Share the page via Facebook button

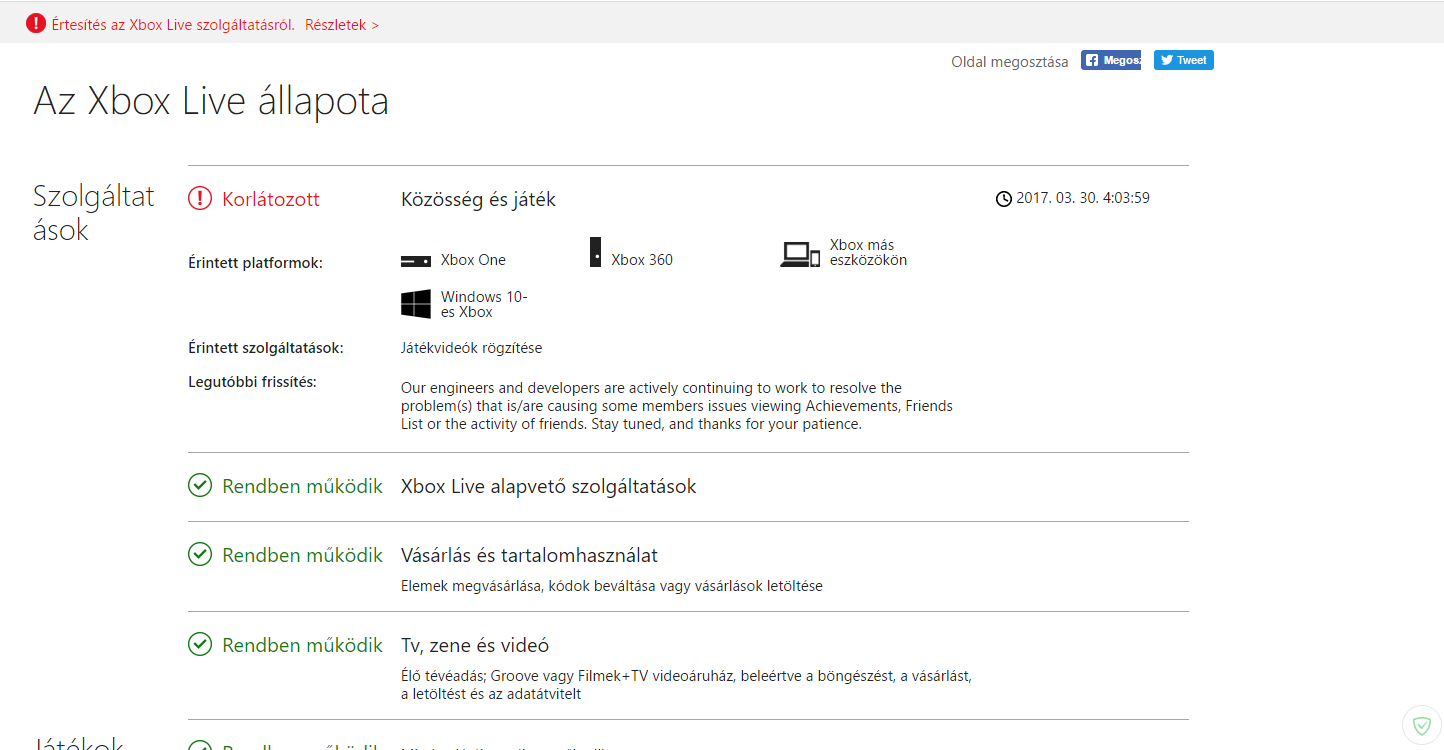click(1111, 60)
